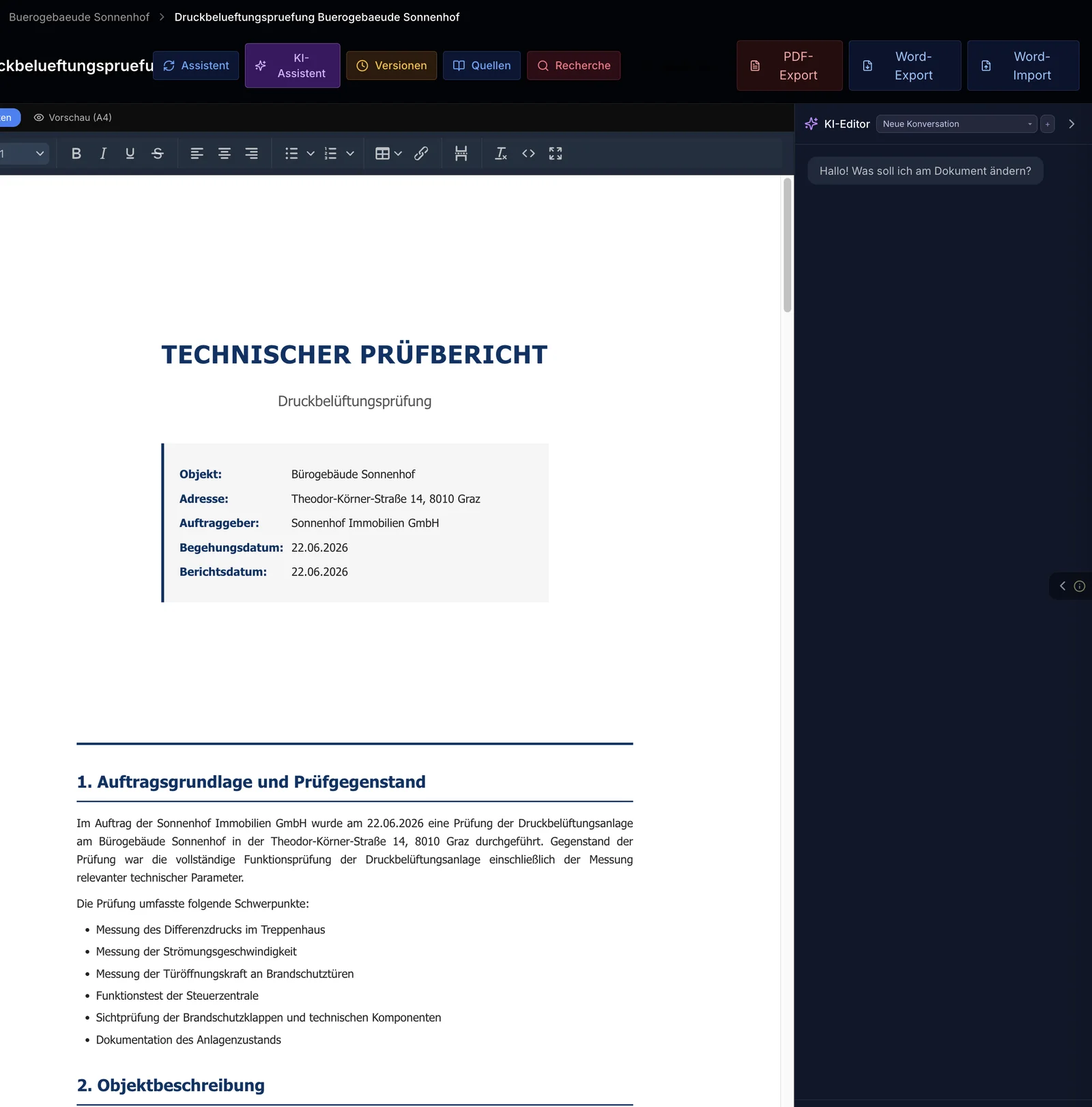Go to the Buerogebaeude Sonnenhof breadcrumb
This screenshot has width=1092, height=1107.
(79, 17)
